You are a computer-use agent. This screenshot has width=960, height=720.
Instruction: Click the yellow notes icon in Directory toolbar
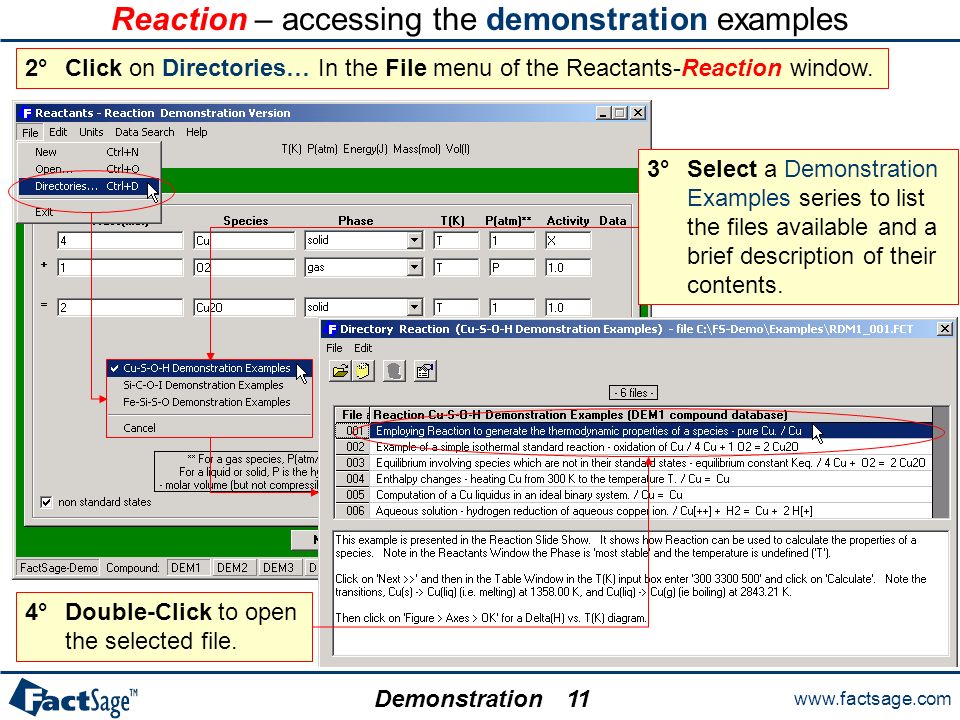tap(363, 370)
